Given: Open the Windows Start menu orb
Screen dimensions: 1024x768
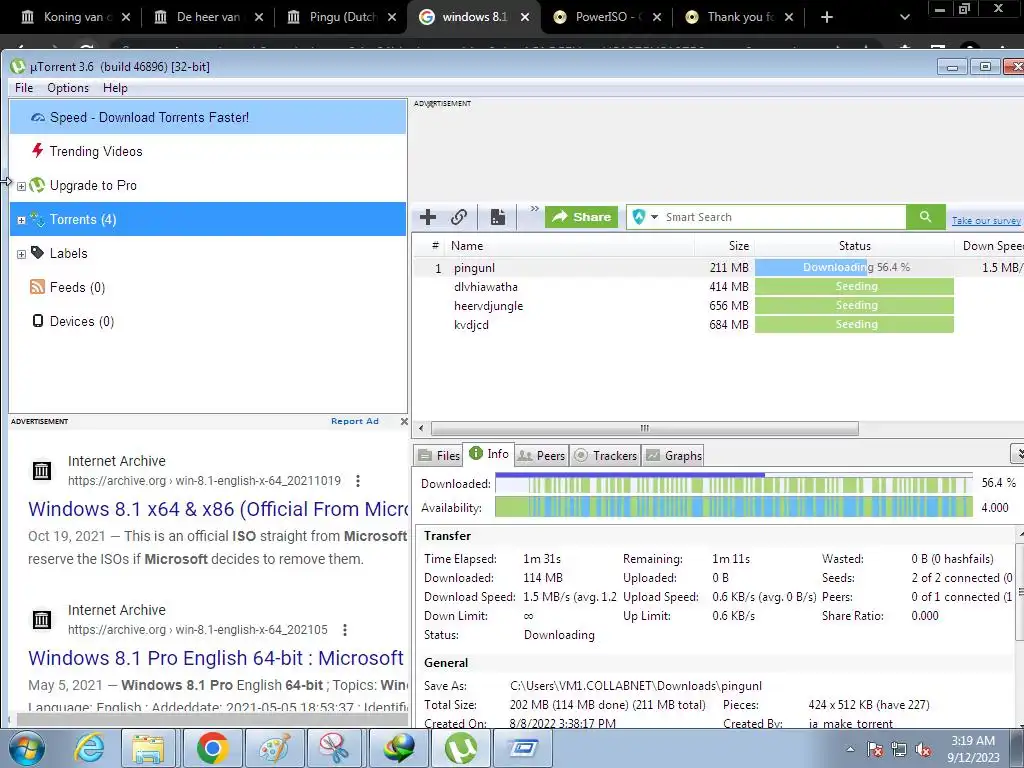Looking at the screenshot, I should 26,748.
